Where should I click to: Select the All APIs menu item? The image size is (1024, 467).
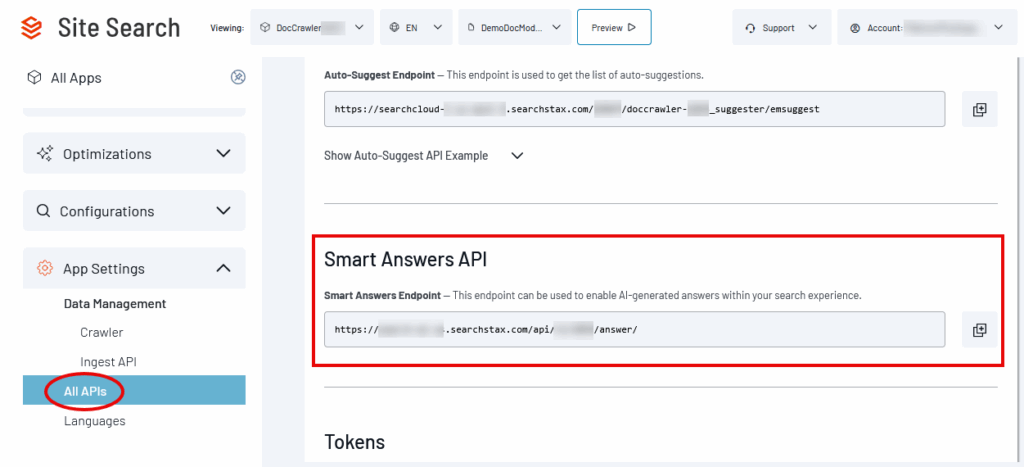(135, 391)
